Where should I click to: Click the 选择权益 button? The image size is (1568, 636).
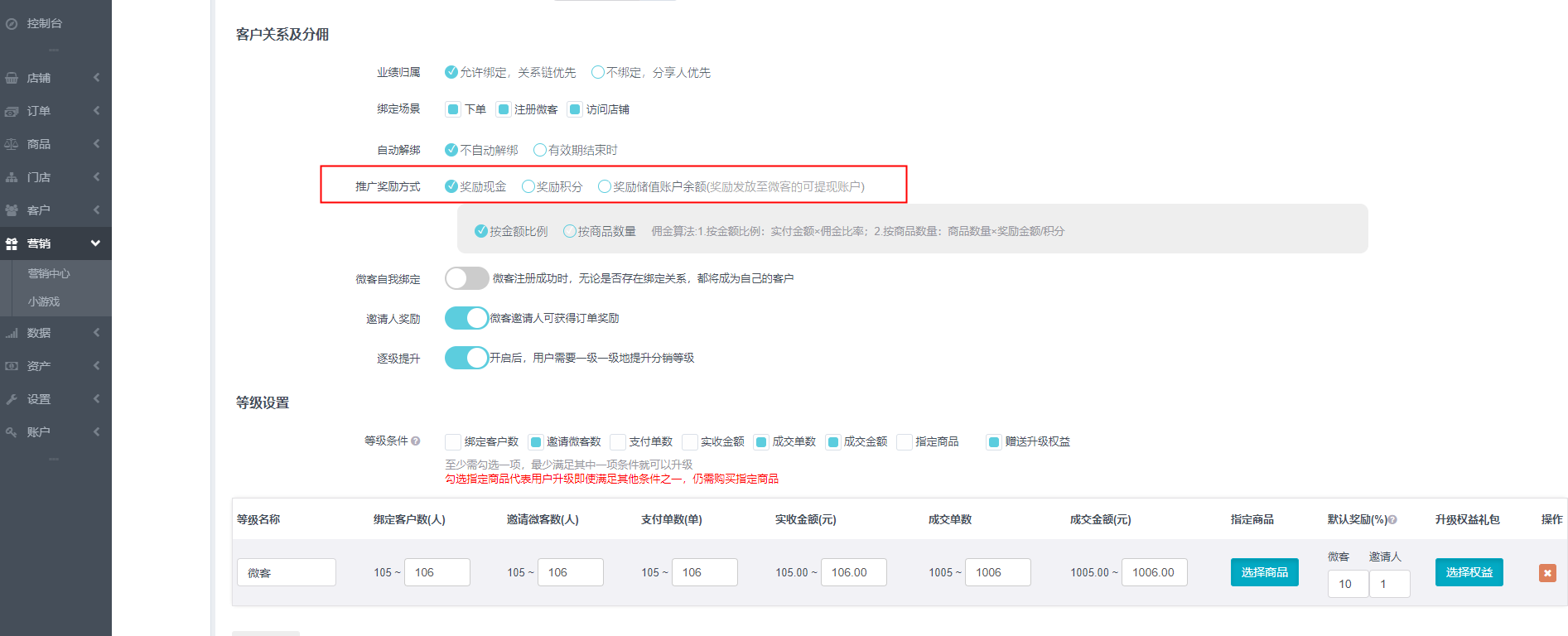pos(1469,572)
